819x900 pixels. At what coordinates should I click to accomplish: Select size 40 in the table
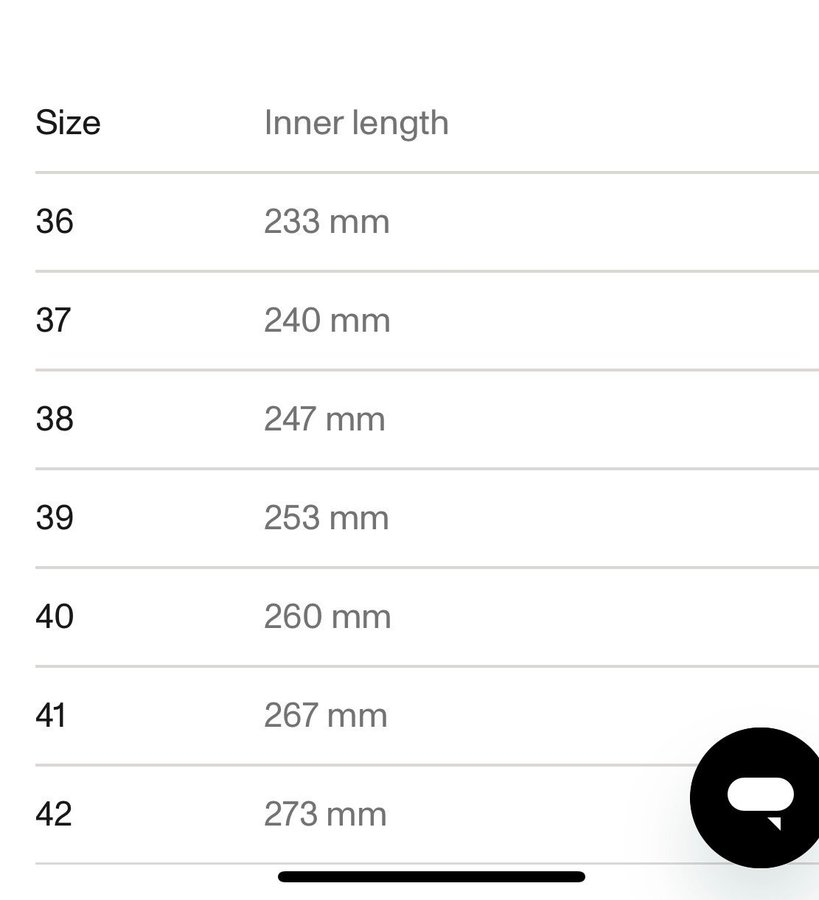pyautogui.click(x=55, y=616)
